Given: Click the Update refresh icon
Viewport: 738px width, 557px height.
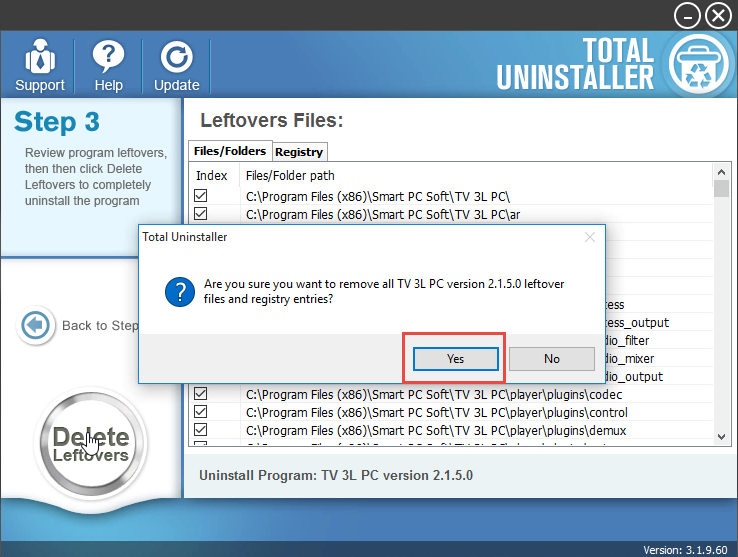Looking at the screenshot, I should click(176, 57).
